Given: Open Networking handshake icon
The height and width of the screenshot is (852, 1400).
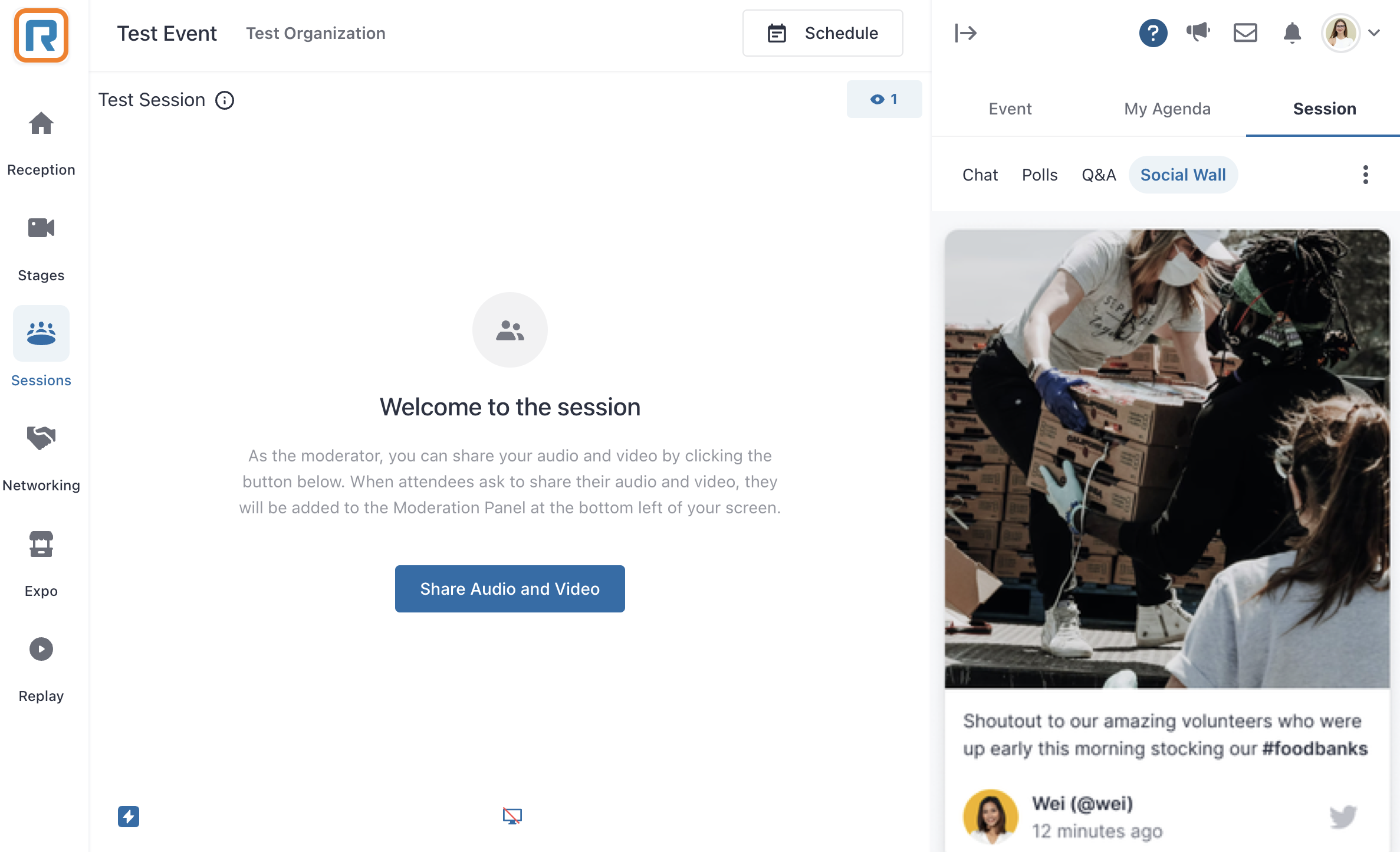Looking at the screenshot, I should [41, 438].
